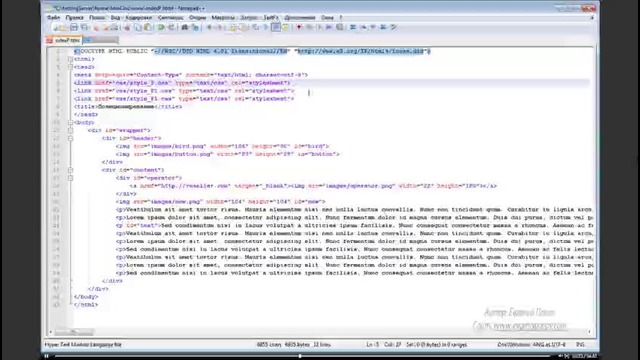The width and height of the screenshot is (640, 360).
Task: Click the Replace toolbar icon
Action: click(195, 27)
